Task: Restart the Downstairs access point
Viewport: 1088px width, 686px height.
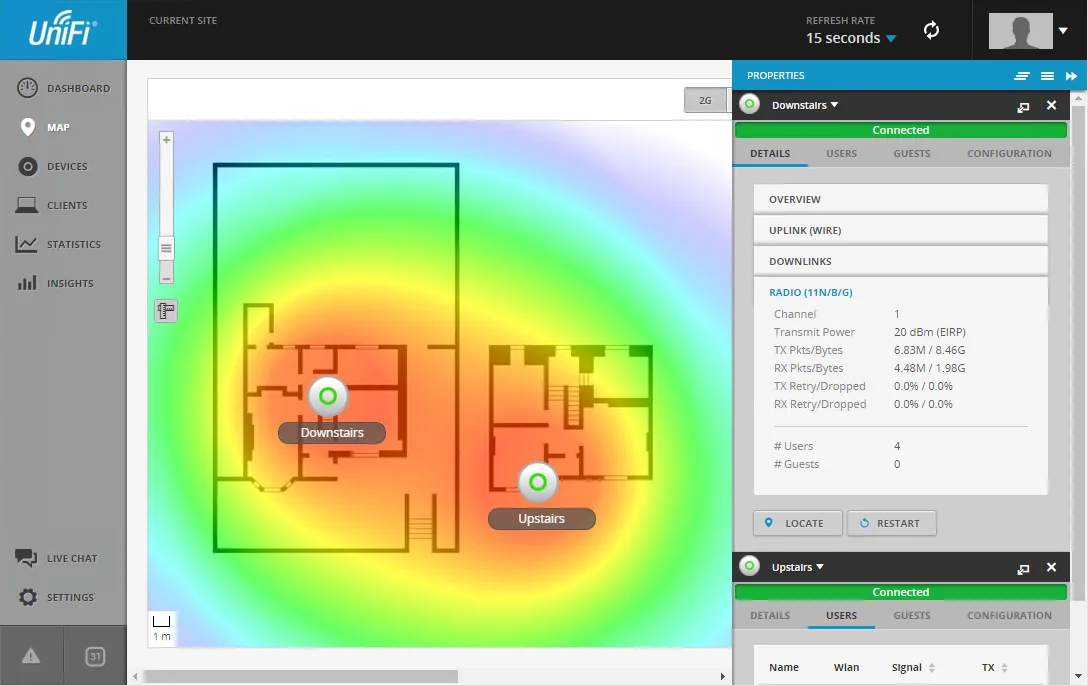Action: click(x=892, y=524)
